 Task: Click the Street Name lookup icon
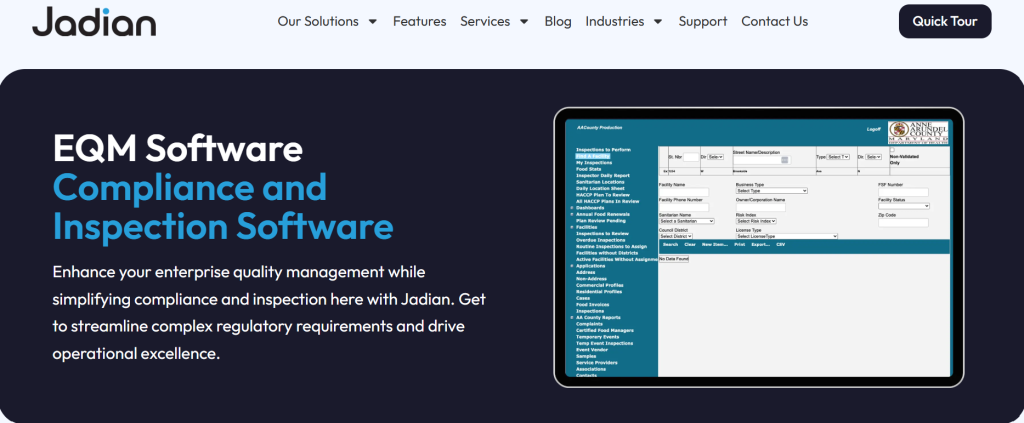tap(784, 160)
